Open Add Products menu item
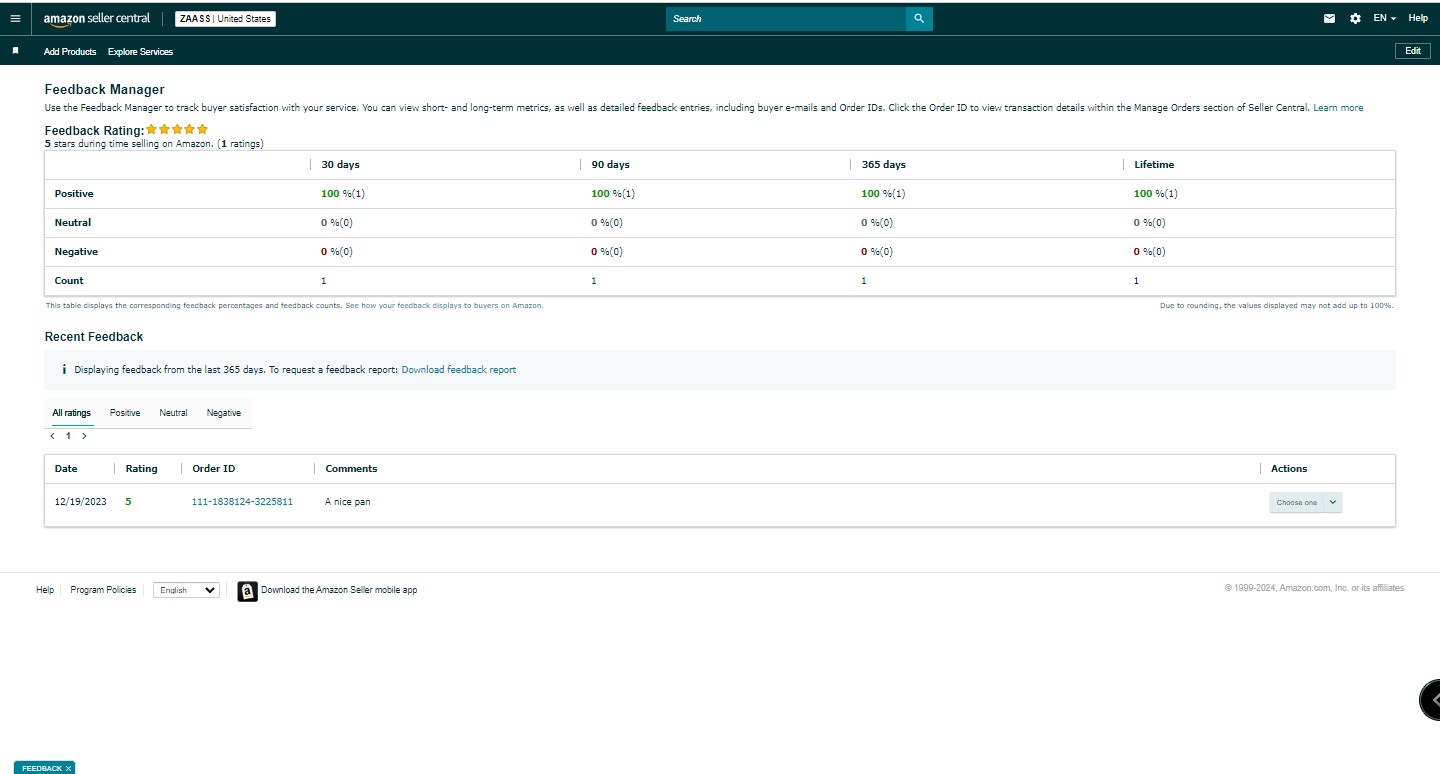 click(70, 51)
